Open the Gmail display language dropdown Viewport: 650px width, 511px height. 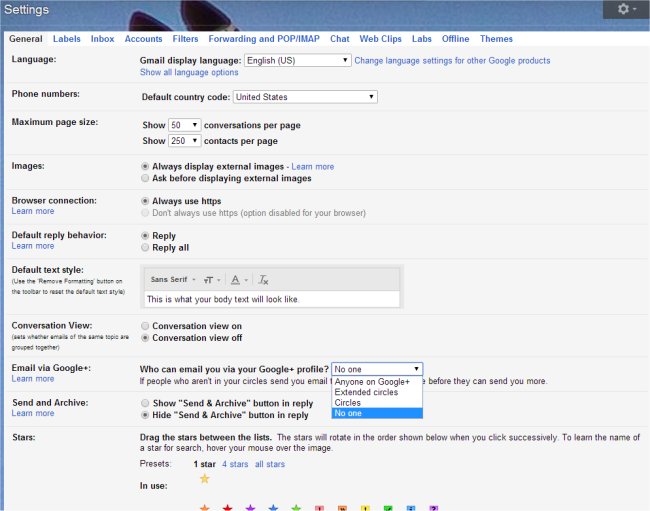pos(298,61)
